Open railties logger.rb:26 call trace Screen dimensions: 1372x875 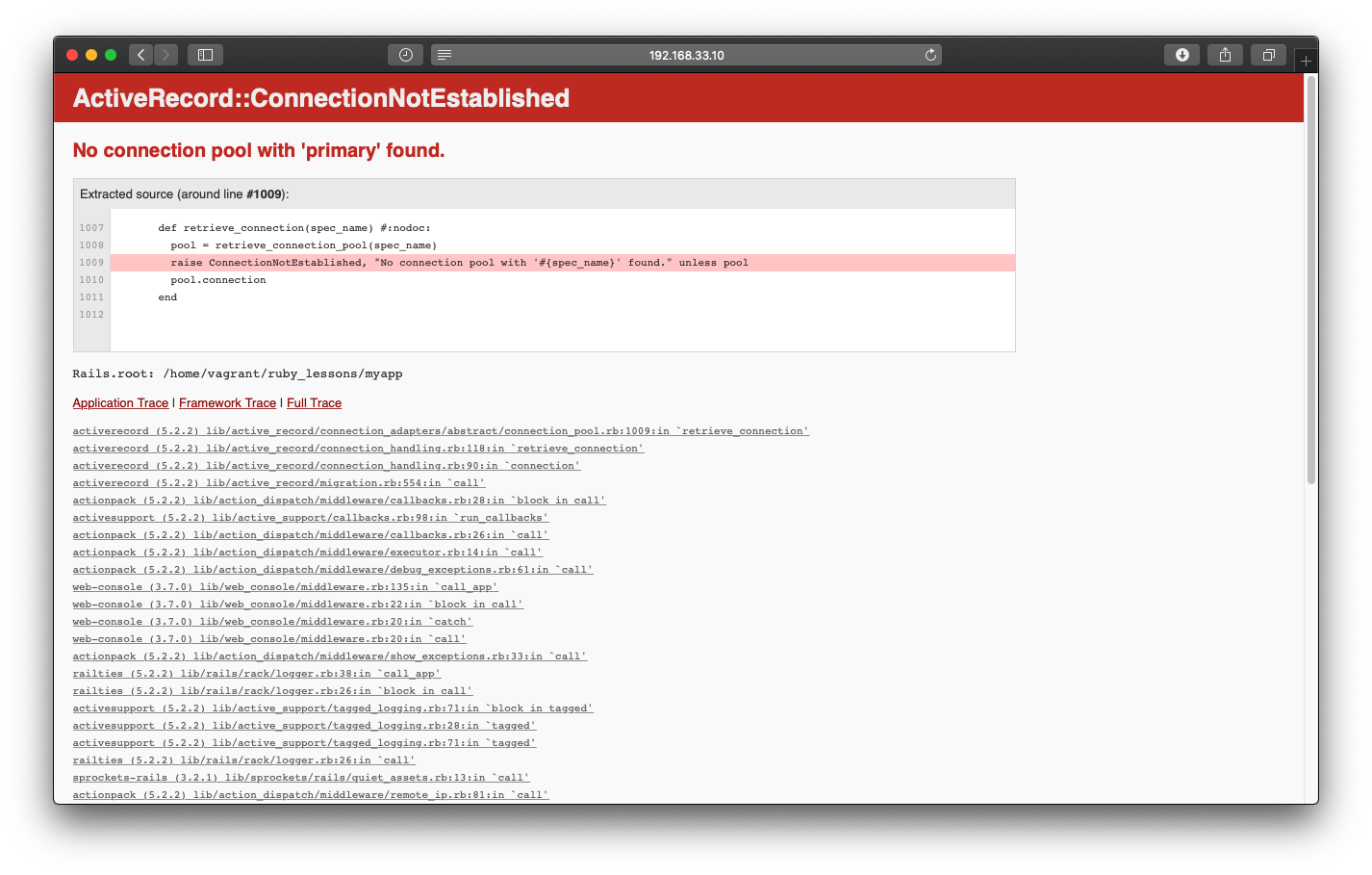[x=243, y=760]
